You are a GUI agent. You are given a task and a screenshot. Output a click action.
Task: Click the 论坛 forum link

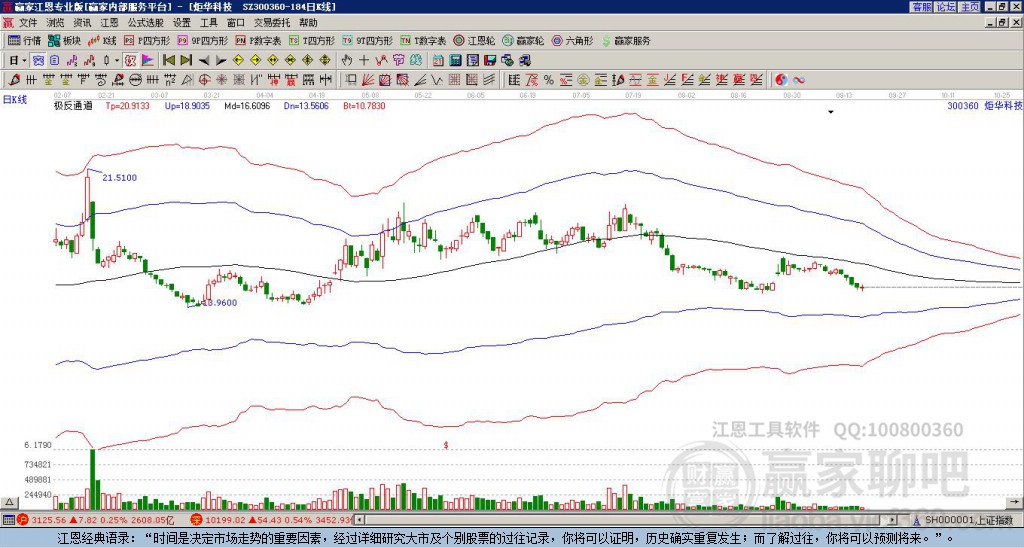click(x=945, y=7)
